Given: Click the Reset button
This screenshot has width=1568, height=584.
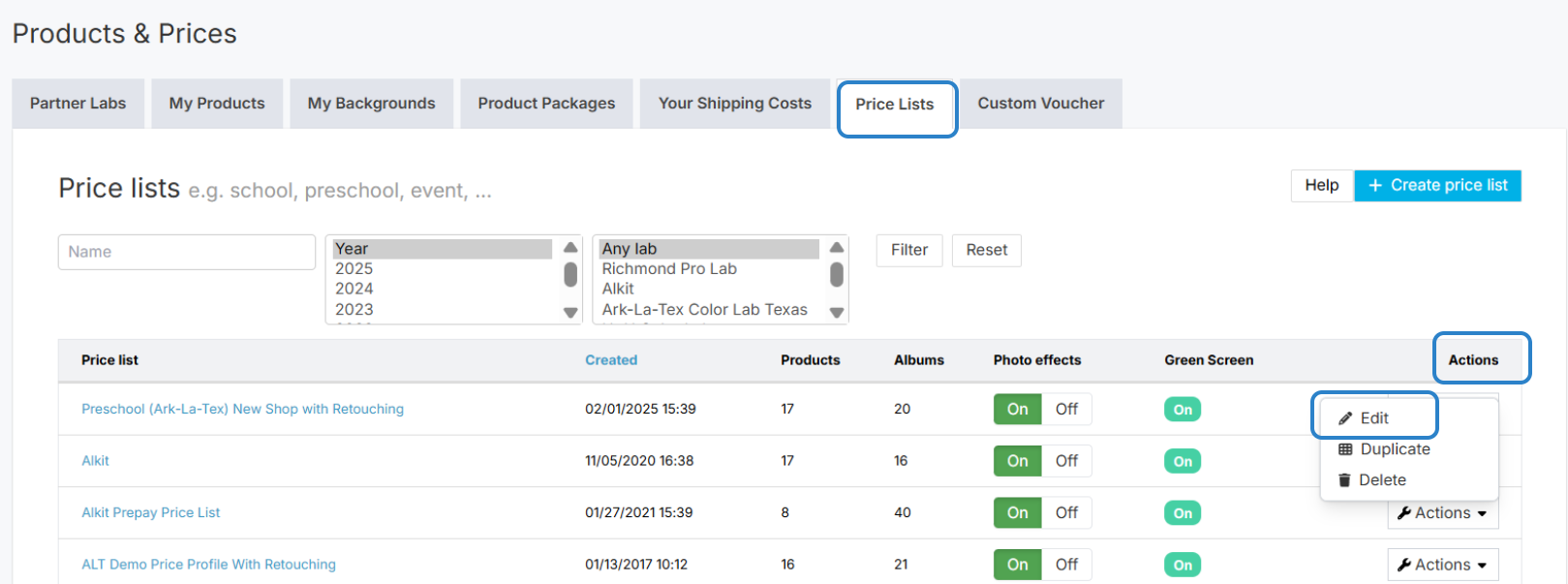Looking at the screenshot, I should pos(987,250).
